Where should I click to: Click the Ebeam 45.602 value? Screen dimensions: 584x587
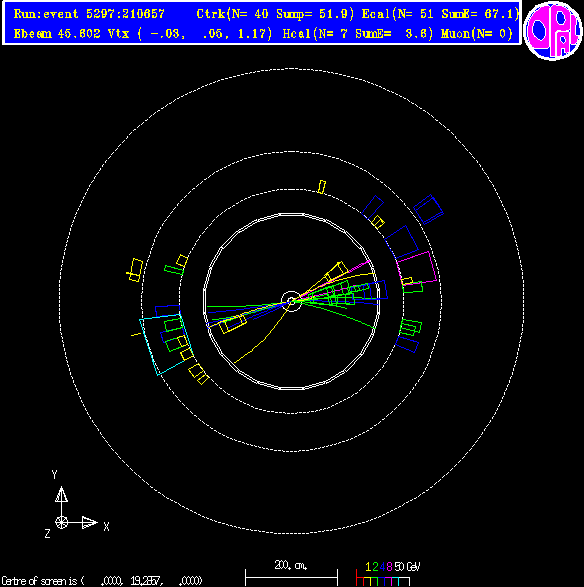[57, 34]
